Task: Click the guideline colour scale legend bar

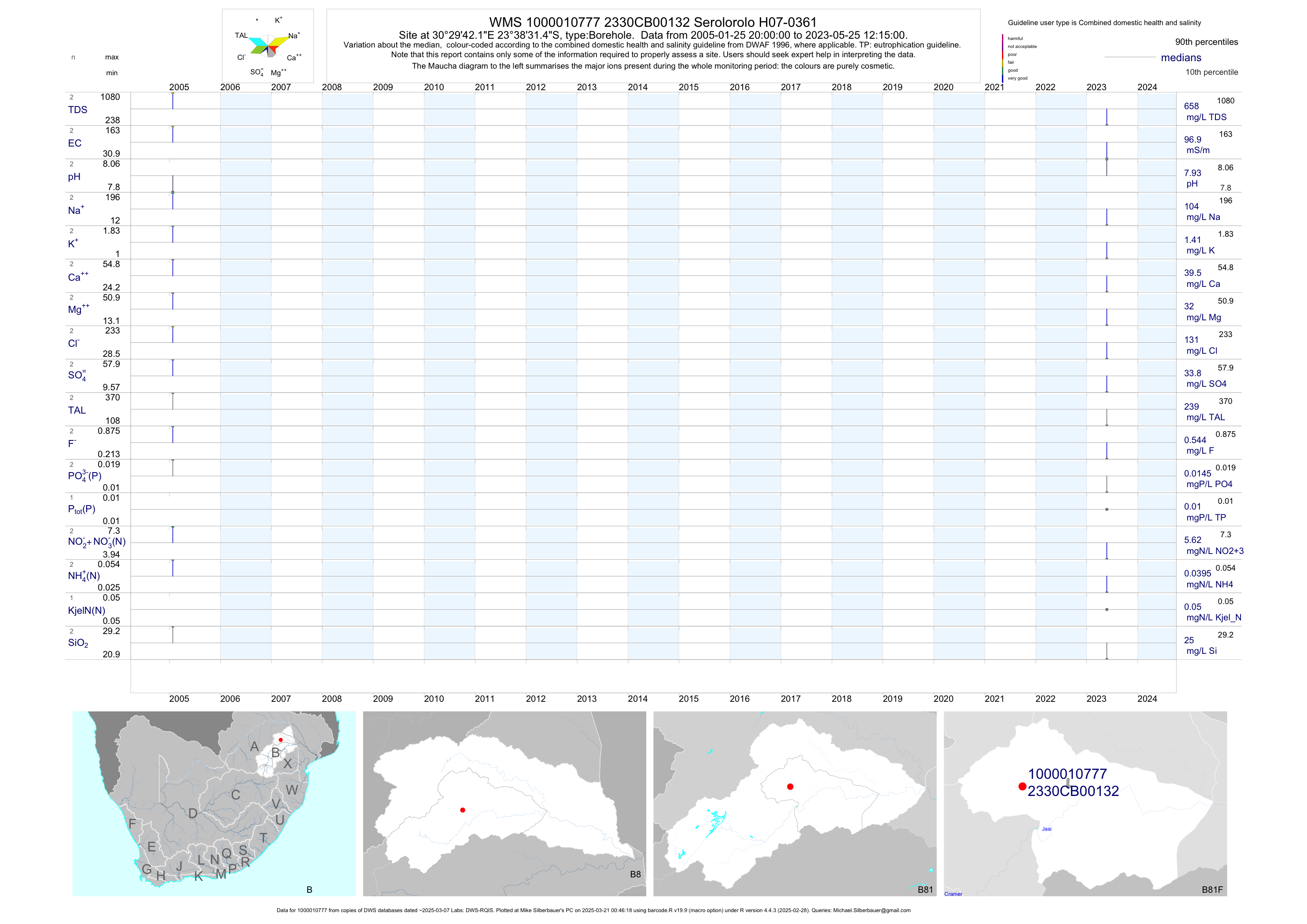Action: [1002, 58]
